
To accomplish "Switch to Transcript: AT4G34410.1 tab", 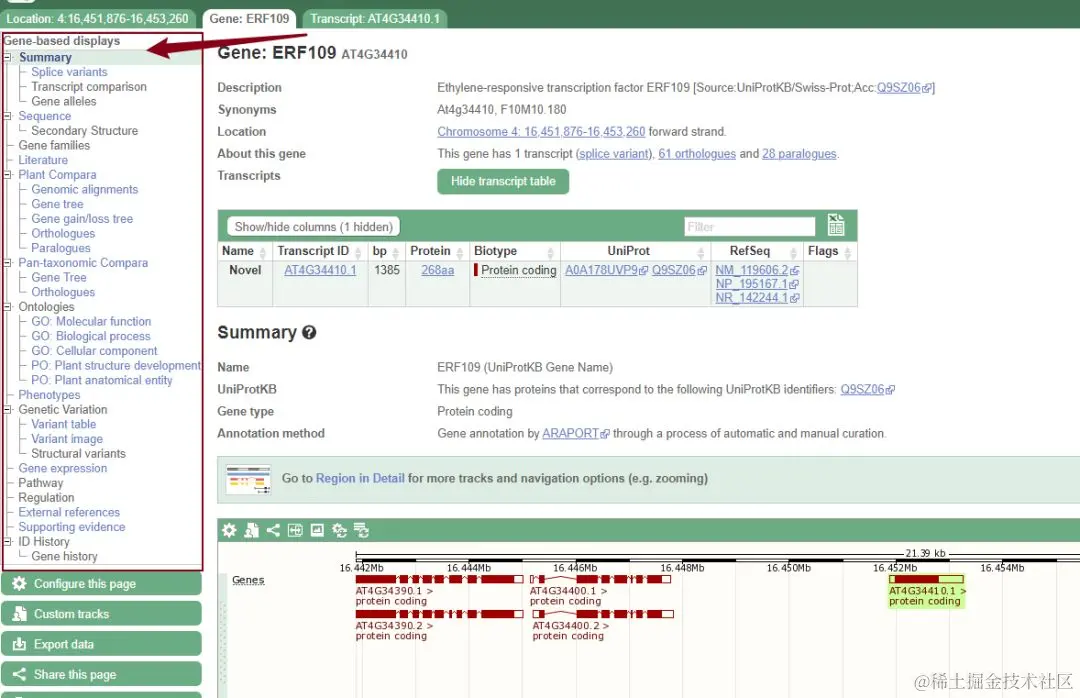I will pyautogui.click(x=375, y=19).
